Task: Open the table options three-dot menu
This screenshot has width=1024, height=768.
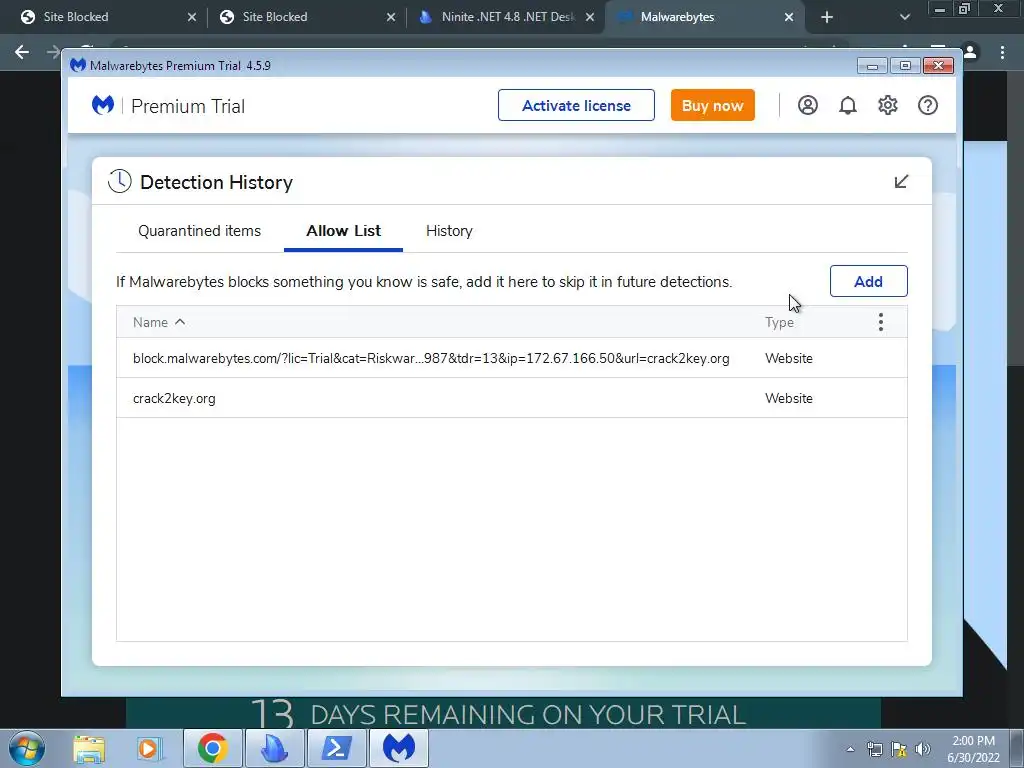Action: pyautogui.click(x=880, y=322)
